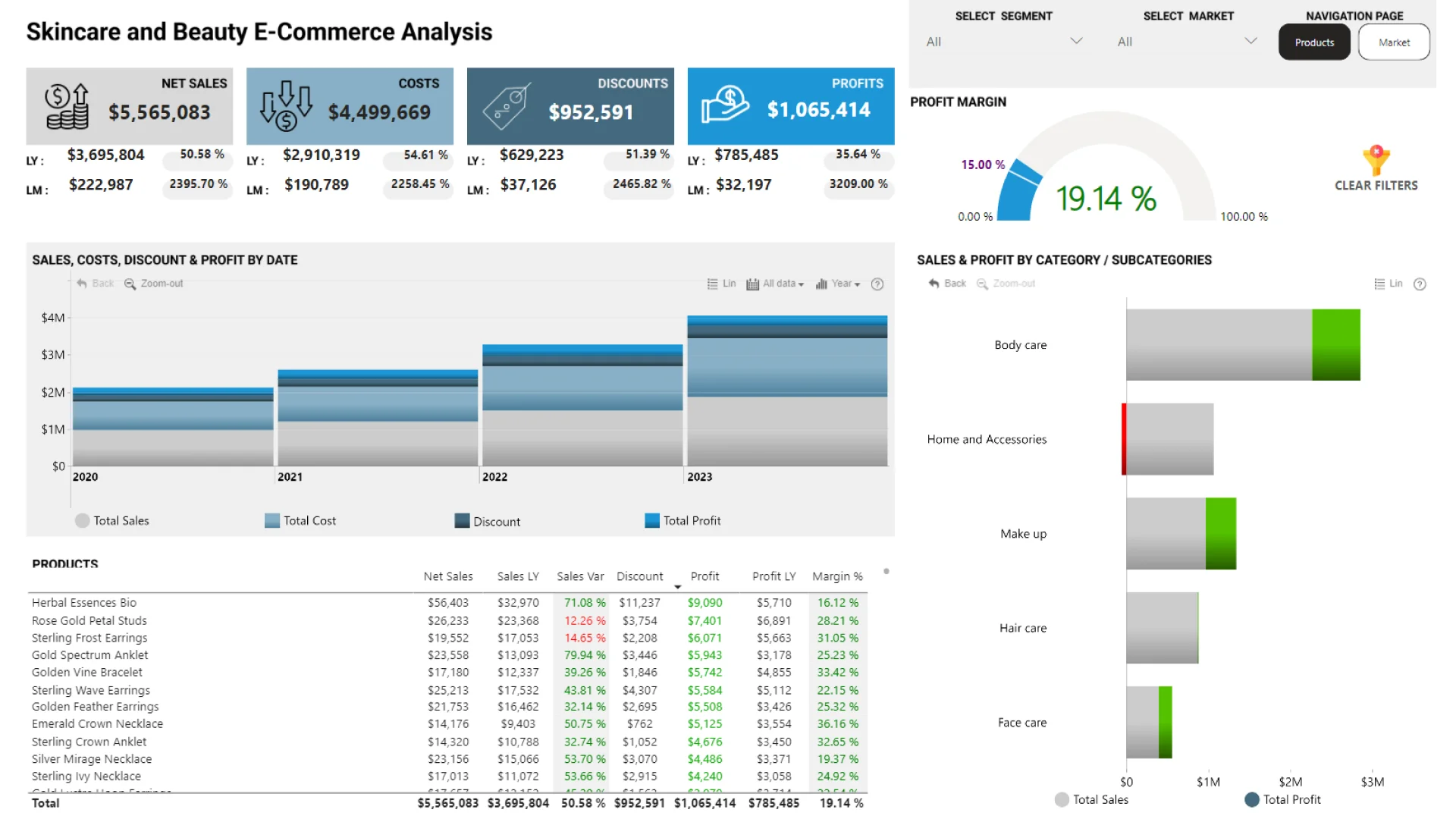Select Home and Accessories sales bar
This screenshot has width=1456, height=819.
tap(1170, 440)
